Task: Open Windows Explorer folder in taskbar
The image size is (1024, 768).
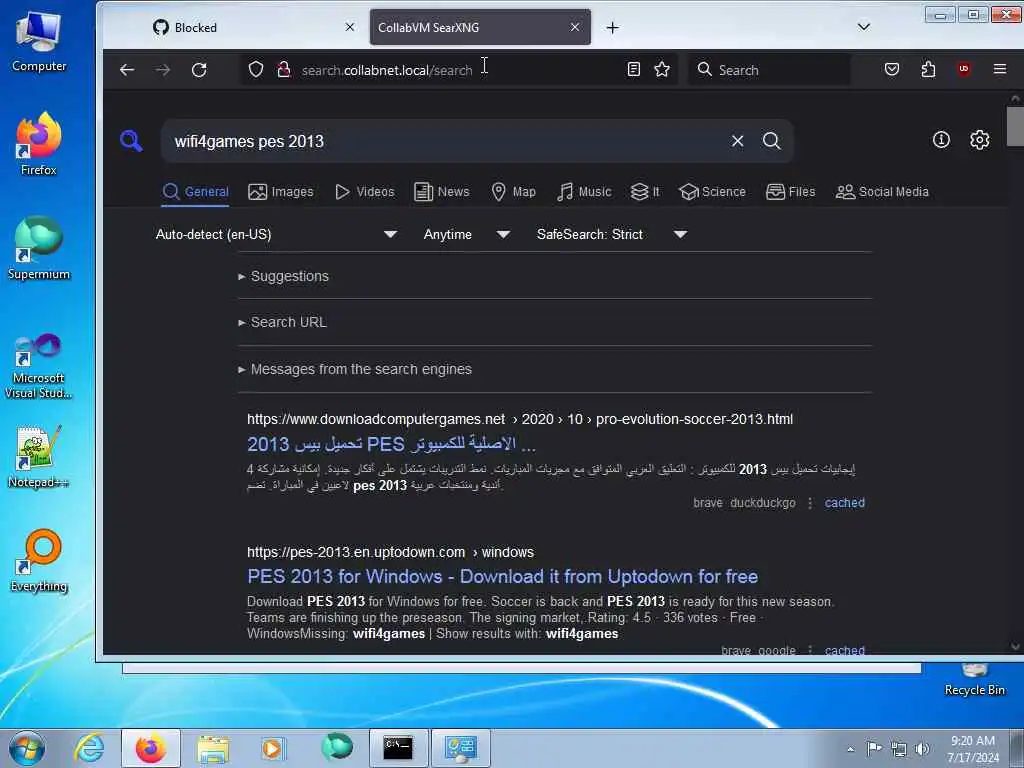Action: pyautogui.click(x=213, y=748)
